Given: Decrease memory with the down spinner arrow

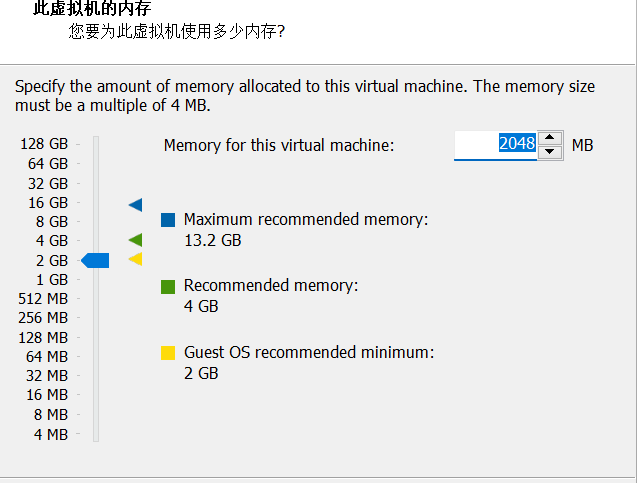Looking at the screenshot, I should [550, 152].
